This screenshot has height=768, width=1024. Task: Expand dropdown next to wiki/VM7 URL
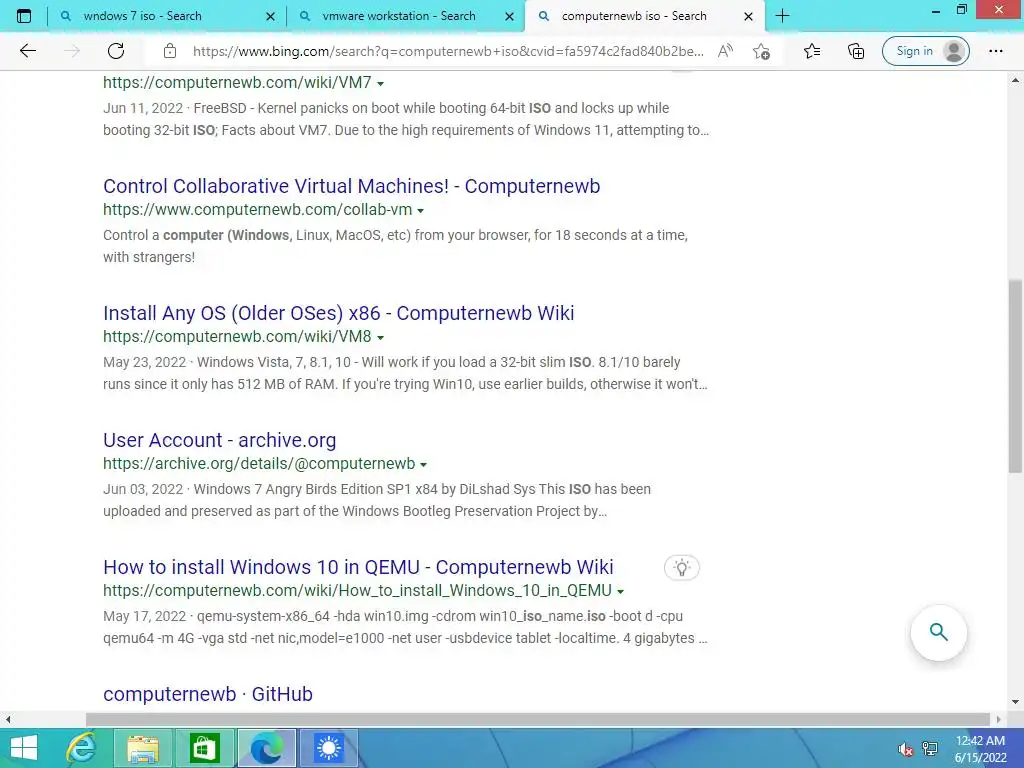click(x=381, y=84)
